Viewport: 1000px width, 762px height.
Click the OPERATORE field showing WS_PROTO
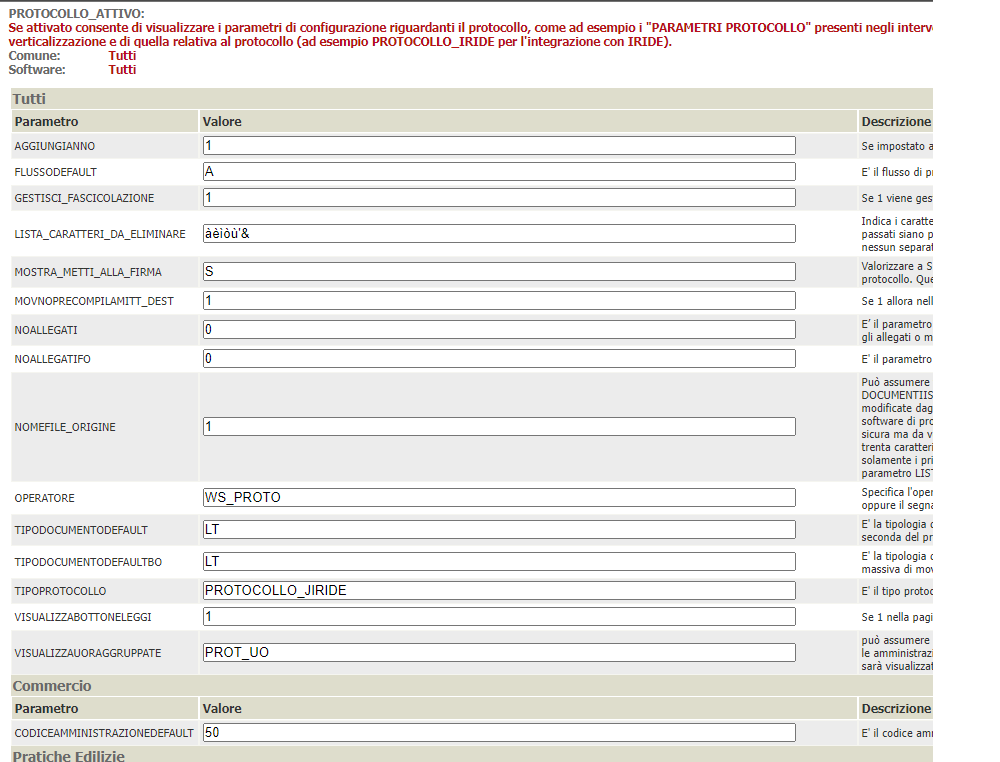(498, 498)
